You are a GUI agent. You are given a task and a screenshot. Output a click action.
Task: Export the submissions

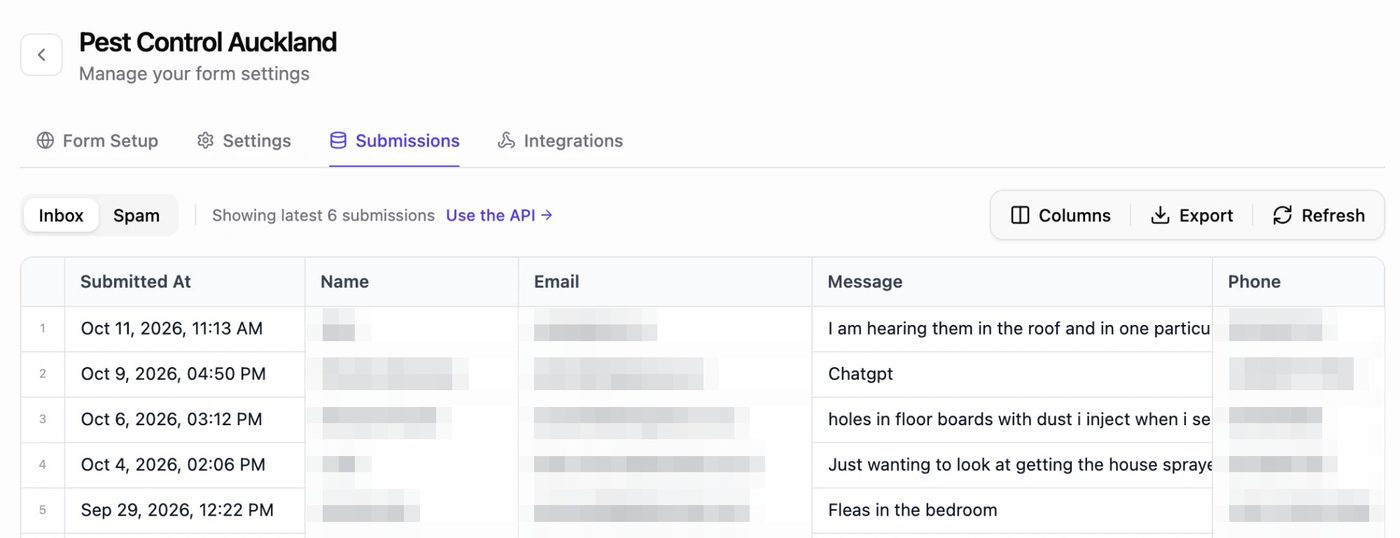(1192, 215)
